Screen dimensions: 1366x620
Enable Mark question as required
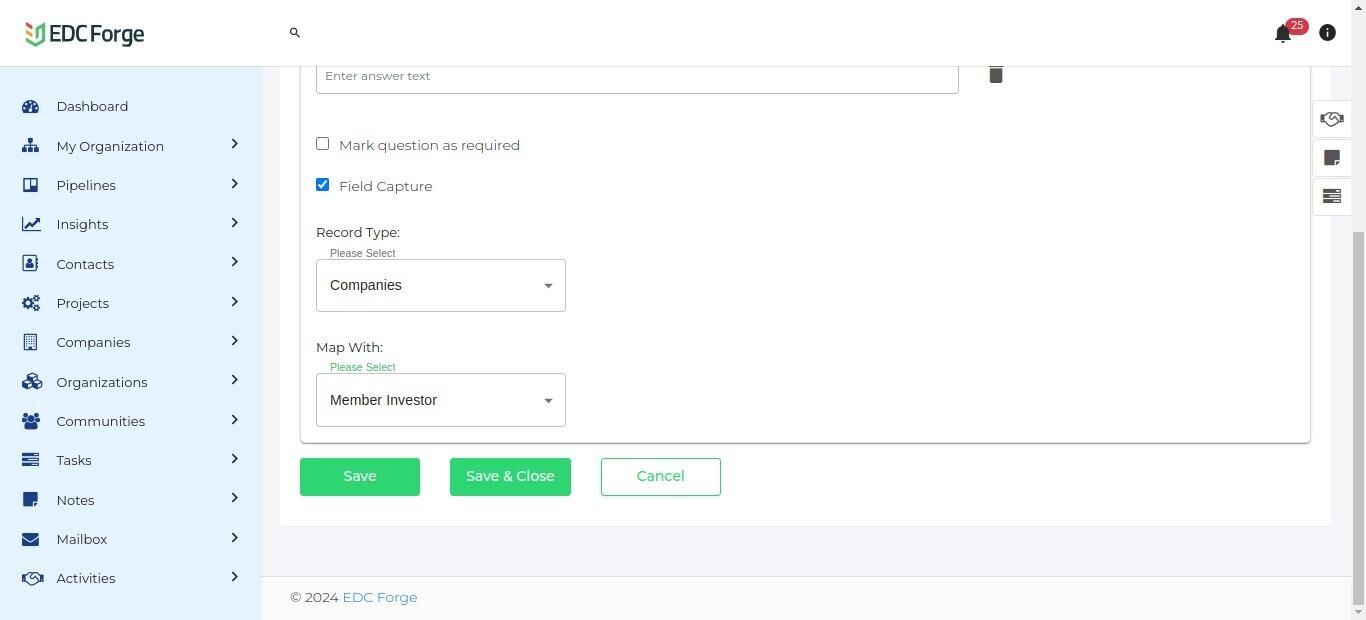[323, 144]
